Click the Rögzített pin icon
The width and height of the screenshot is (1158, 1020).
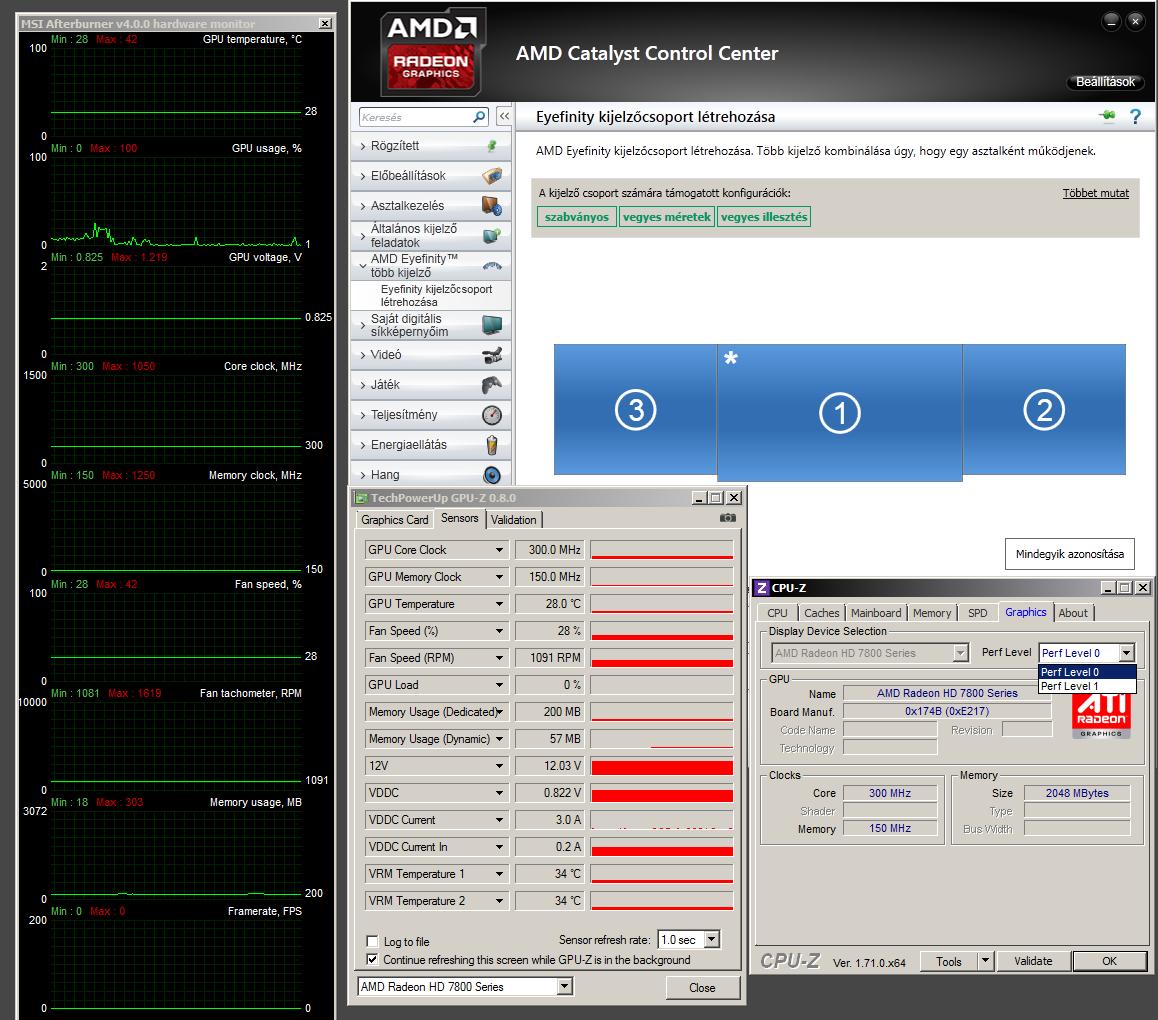tap(492, 146)
